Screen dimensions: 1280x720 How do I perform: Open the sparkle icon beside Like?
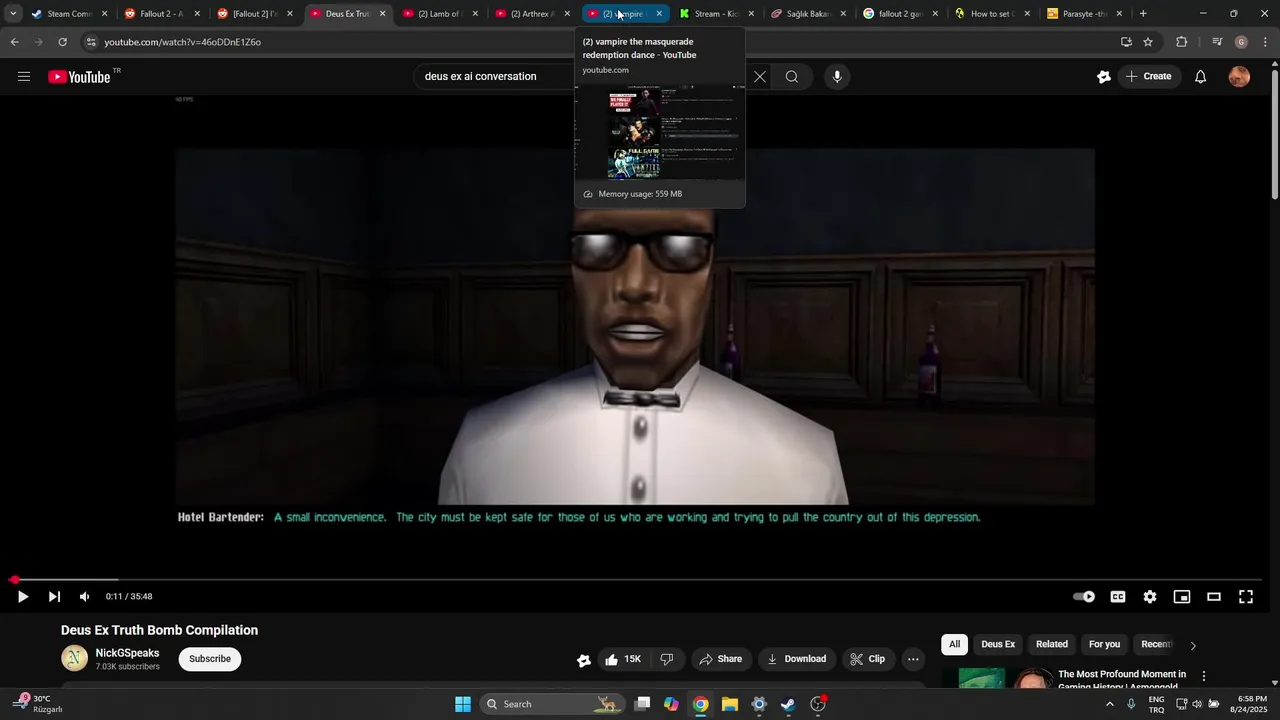[584, 660]
